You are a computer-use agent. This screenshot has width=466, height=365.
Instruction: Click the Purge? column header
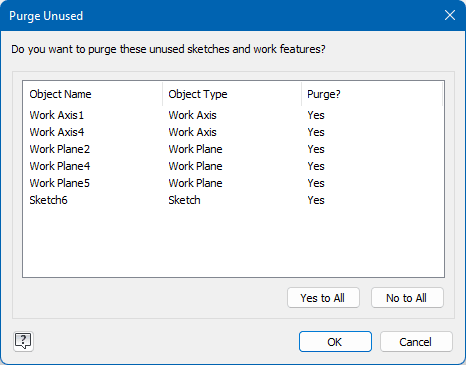tap(372, 94)
